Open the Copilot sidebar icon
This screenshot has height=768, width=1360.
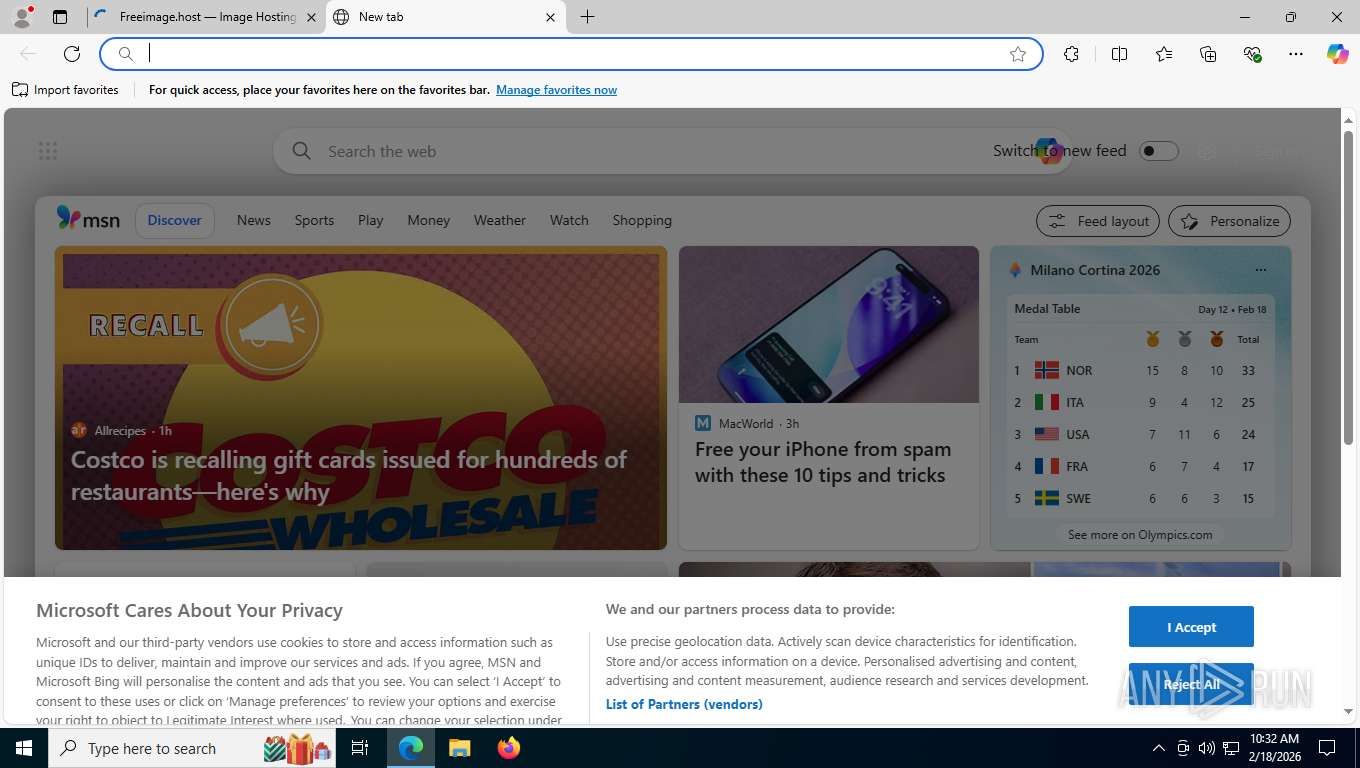1338,54
